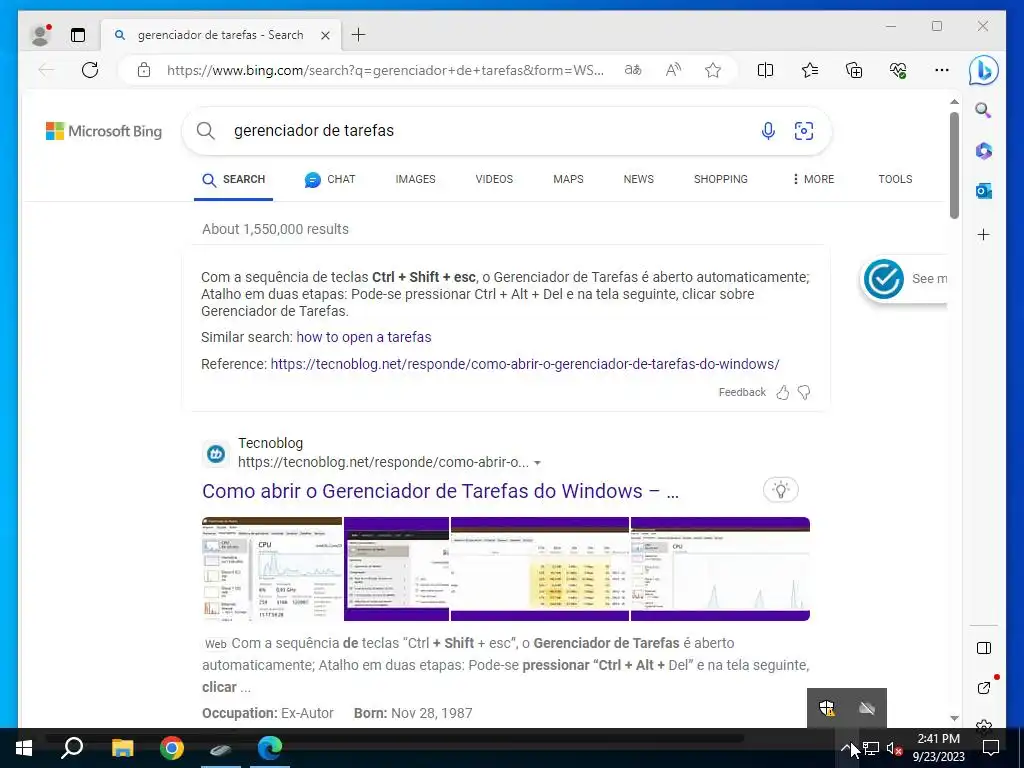The image size is (1024, 768).
Task: Switch to IMAGES results
Action: (415, 179)
